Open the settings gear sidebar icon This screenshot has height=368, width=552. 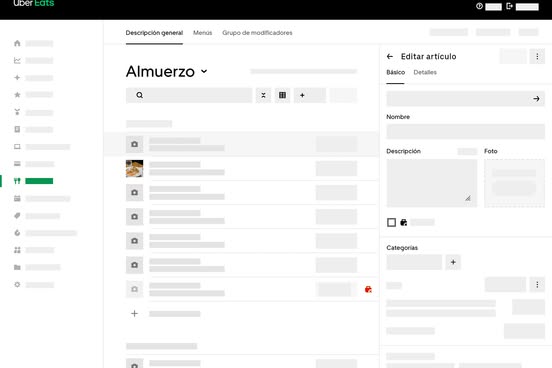point(17,285)
